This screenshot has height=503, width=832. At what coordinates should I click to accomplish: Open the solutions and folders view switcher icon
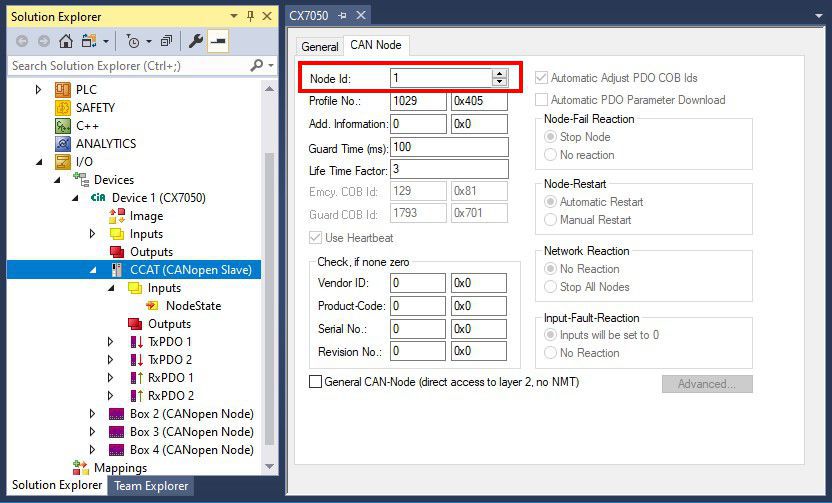[x=89, y=41]
